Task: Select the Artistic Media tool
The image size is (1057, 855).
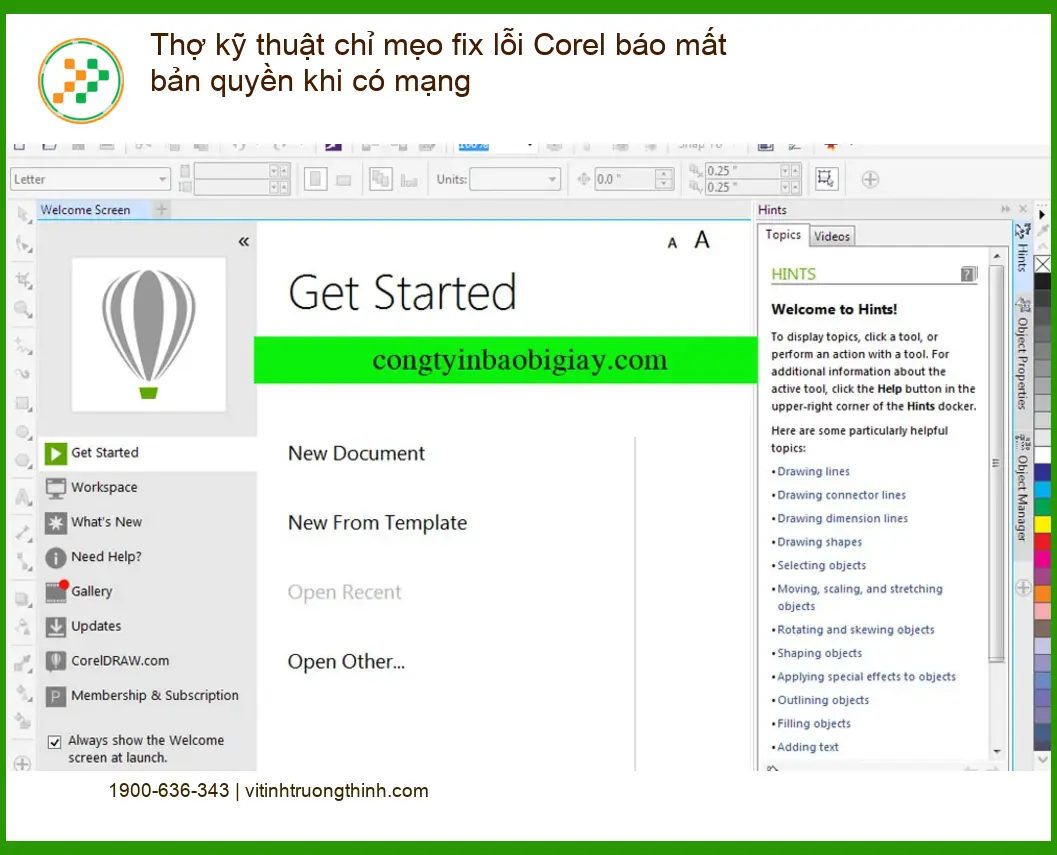Action: [24, 374]
